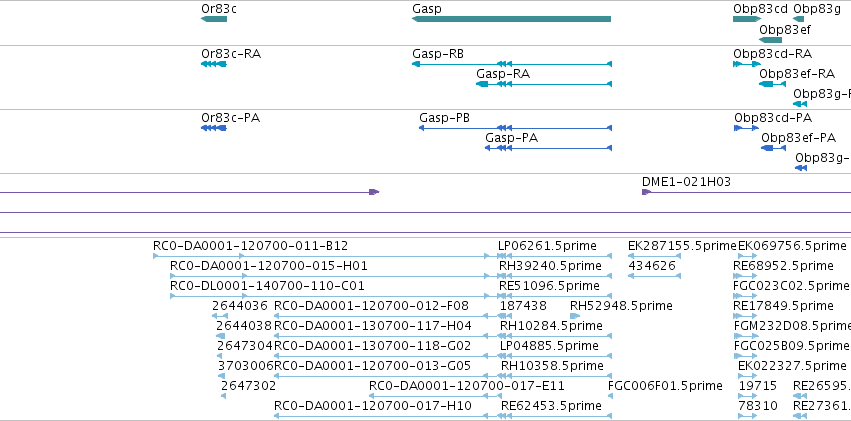Select the Or83c-PA protein feature
The height and width of the screenshot is (421, 851).
tap(214, 128)
